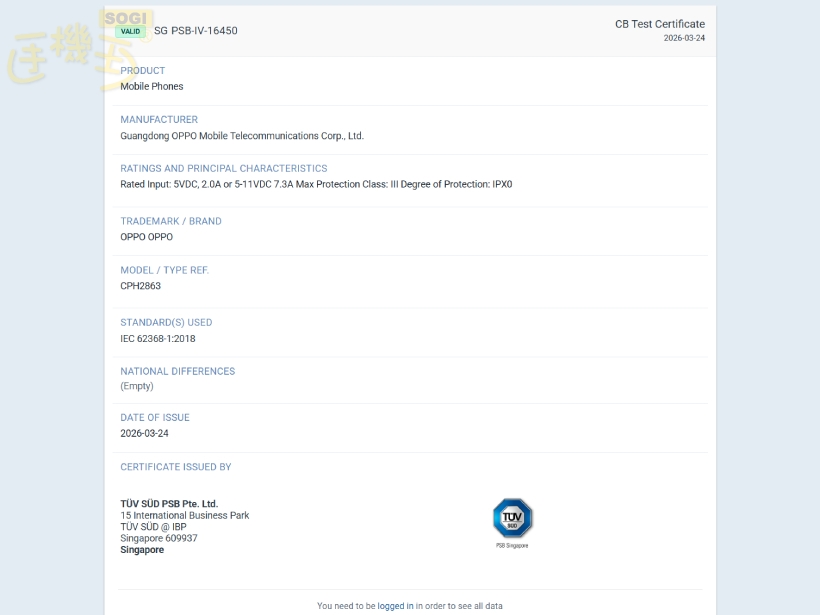Viewport: 820px width, 615px height.
Task: Select Guangdong OPPO Mobile Telecommunications Corp., Ltd. text
Action: 242,136
